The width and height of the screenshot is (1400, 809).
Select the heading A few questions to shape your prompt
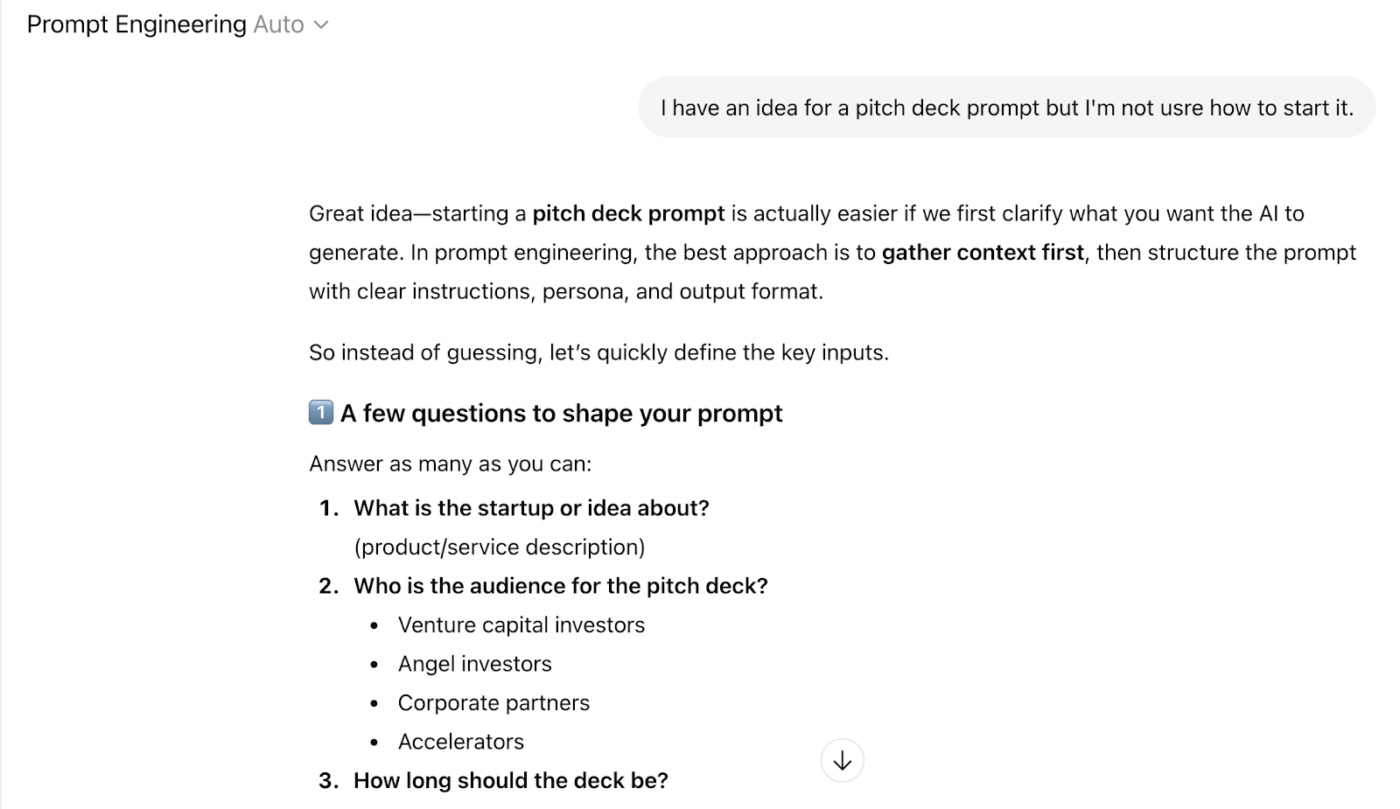coord(560,412)
